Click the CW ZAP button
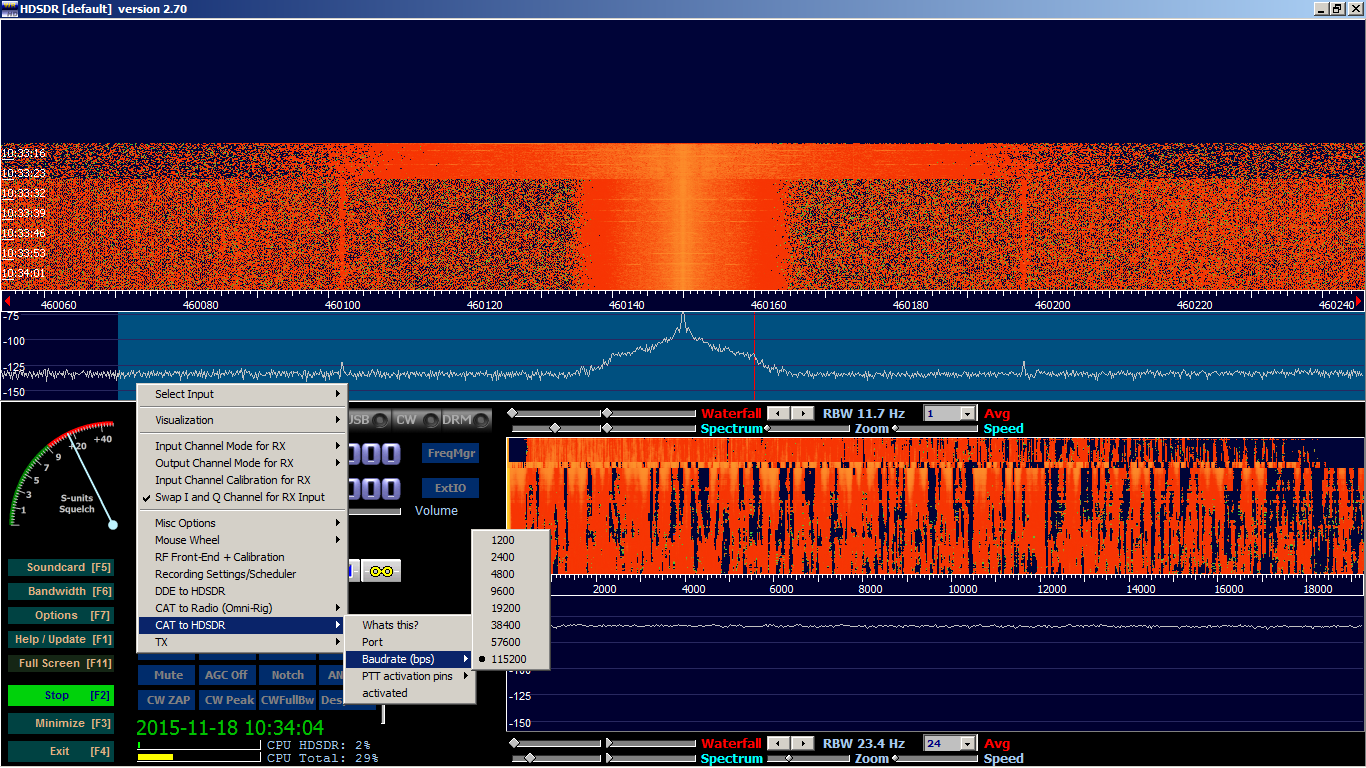Viewport: 1366px width, 768px height. pos(168,700)
